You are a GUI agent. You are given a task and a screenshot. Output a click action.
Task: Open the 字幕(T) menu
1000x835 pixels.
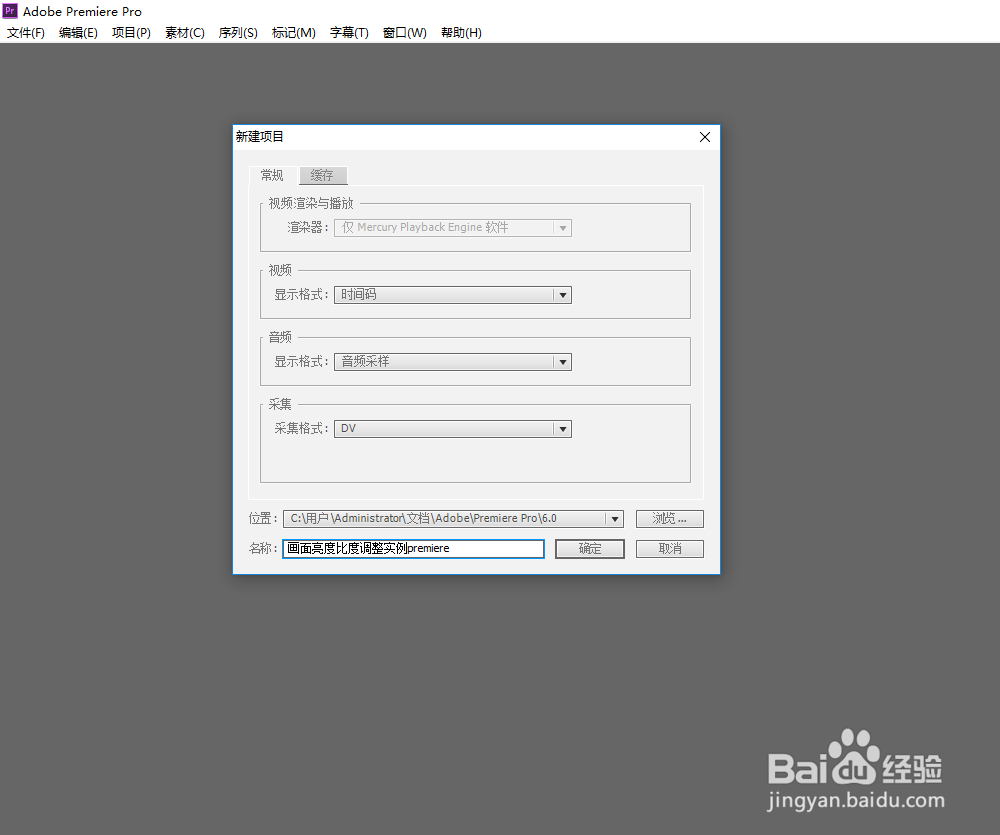coord(349,33)
